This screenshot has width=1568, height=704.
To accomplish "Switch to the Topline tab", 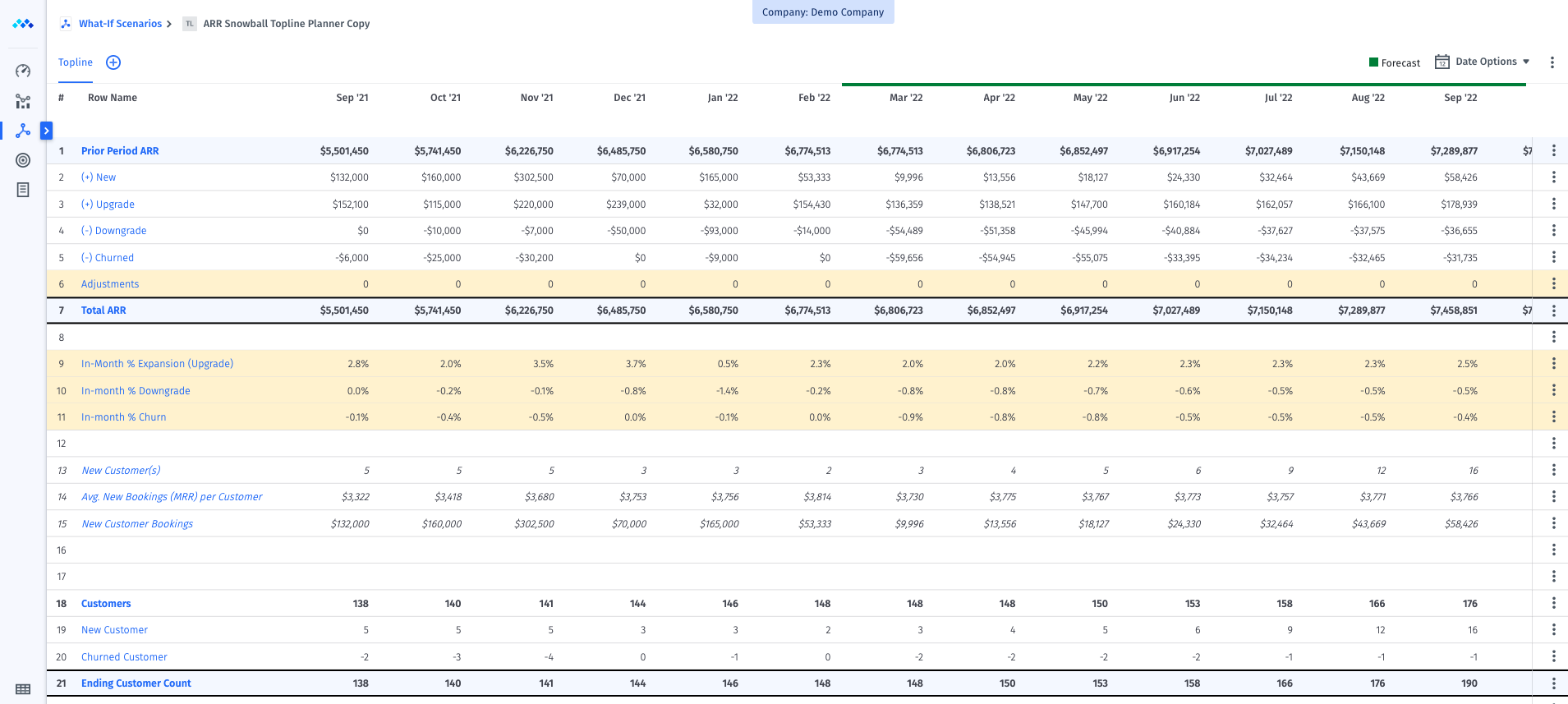I will (76, 62).
